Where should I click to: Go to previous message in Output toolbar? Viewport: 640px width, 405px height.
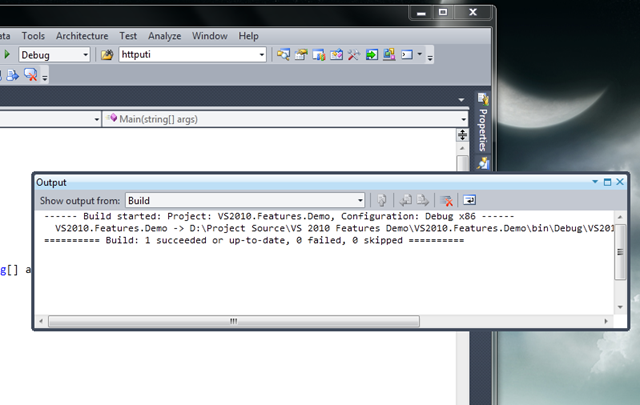click(405, 200)
